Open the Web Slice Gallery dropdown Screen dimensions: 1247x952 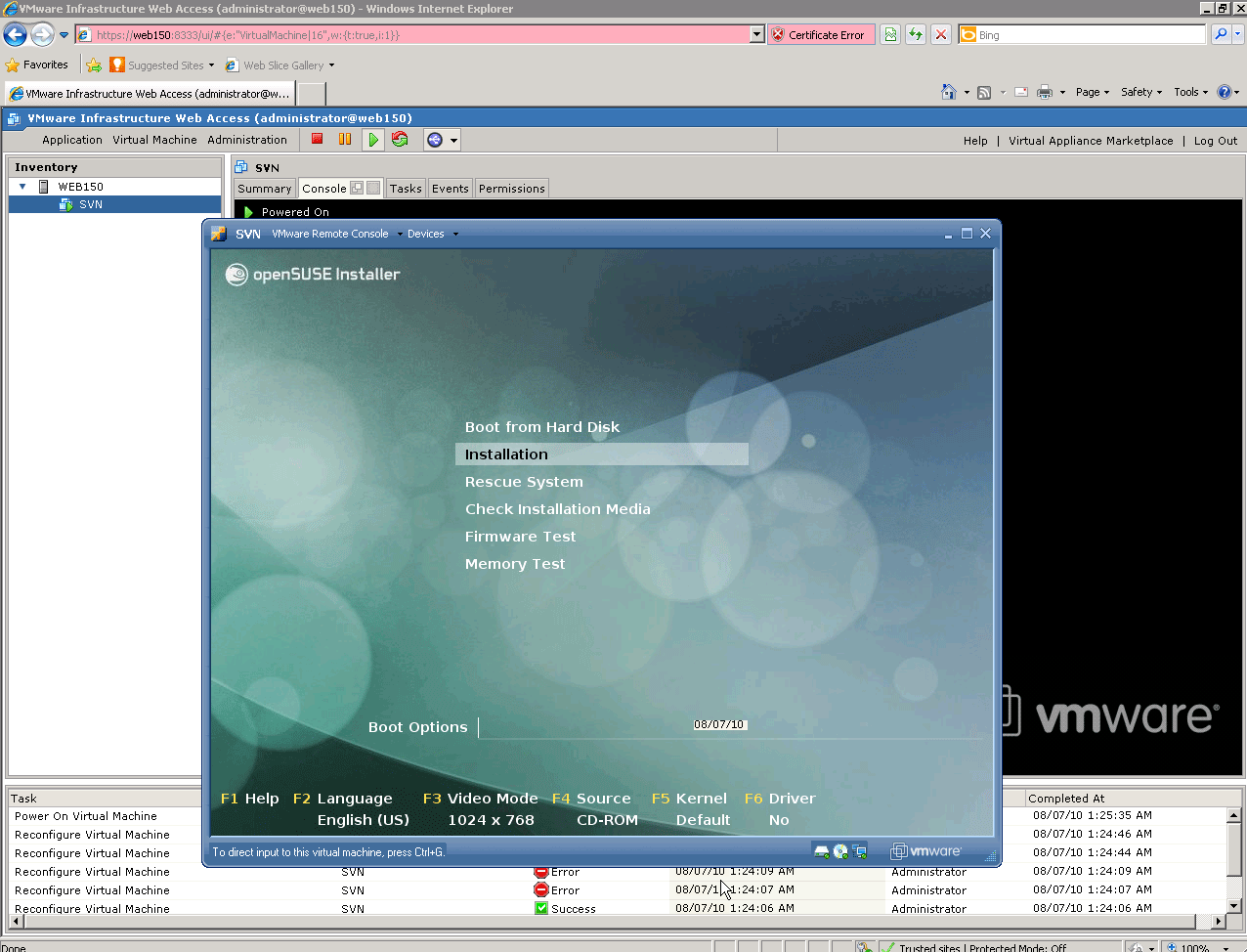331,65
